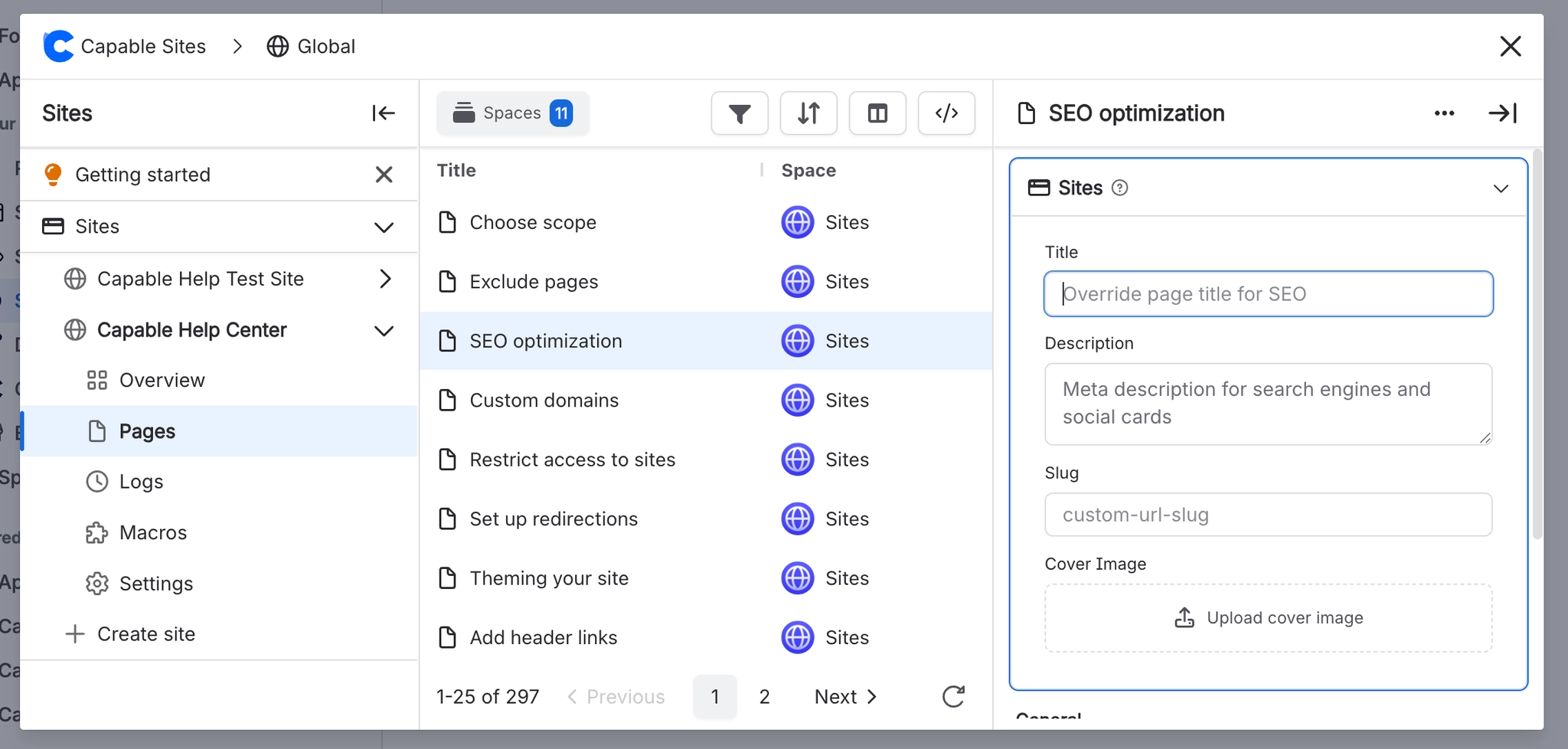This screenshot has height=749, width=1568.
Task: Click the globe icon beside Capable Help Center
Action: tap(75, 330)
